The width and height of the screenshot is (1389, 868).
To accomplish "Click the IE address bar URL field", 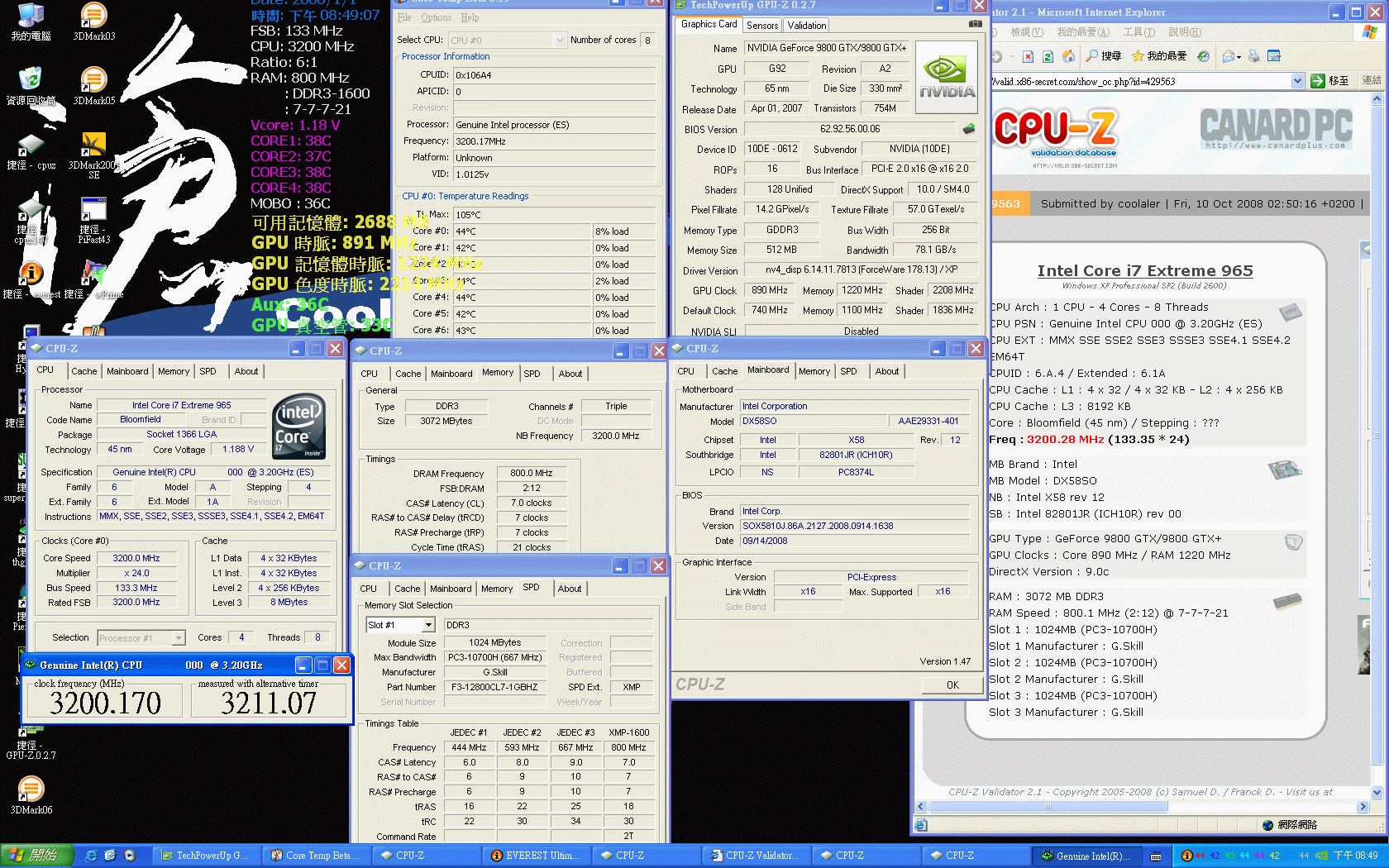I will click(x=1139, y=81).
